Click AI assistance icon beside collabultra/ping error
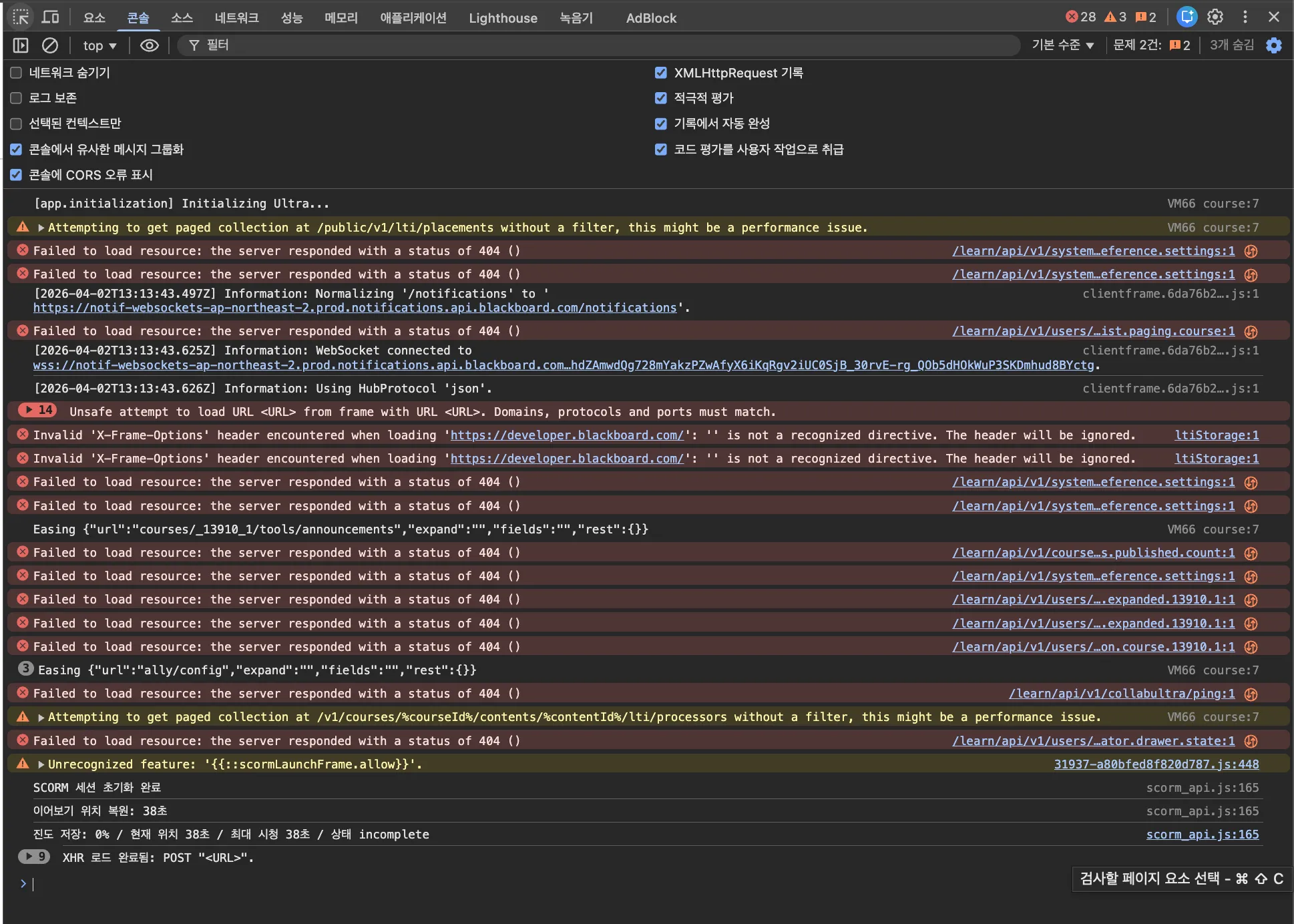 tap(1251, 694)
